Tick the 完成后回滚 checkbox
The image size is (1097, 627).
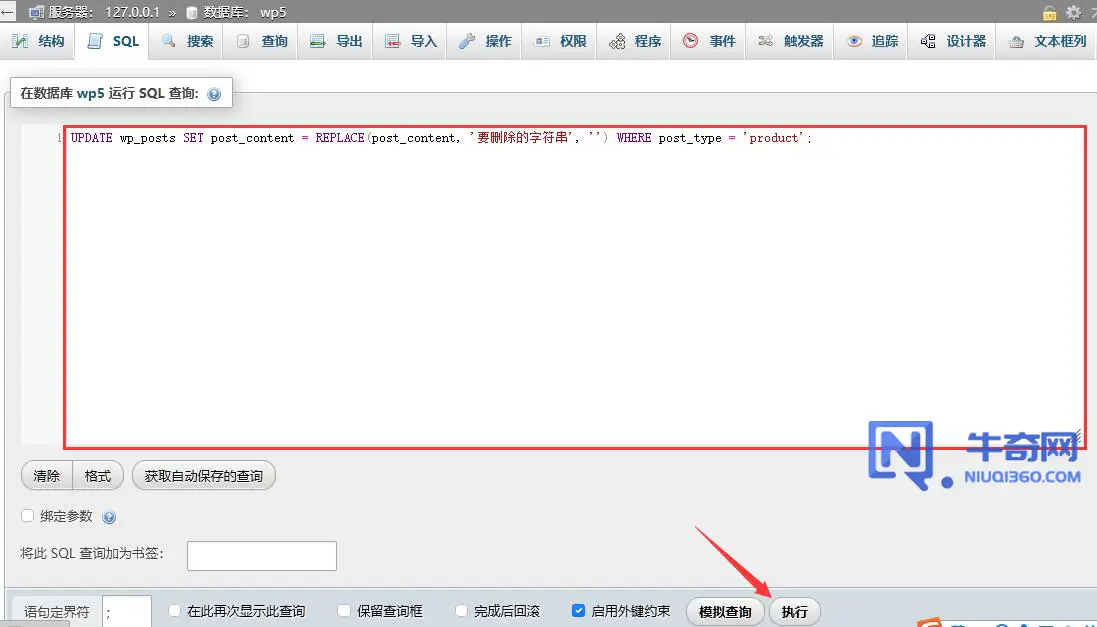(x=462, y=610)
